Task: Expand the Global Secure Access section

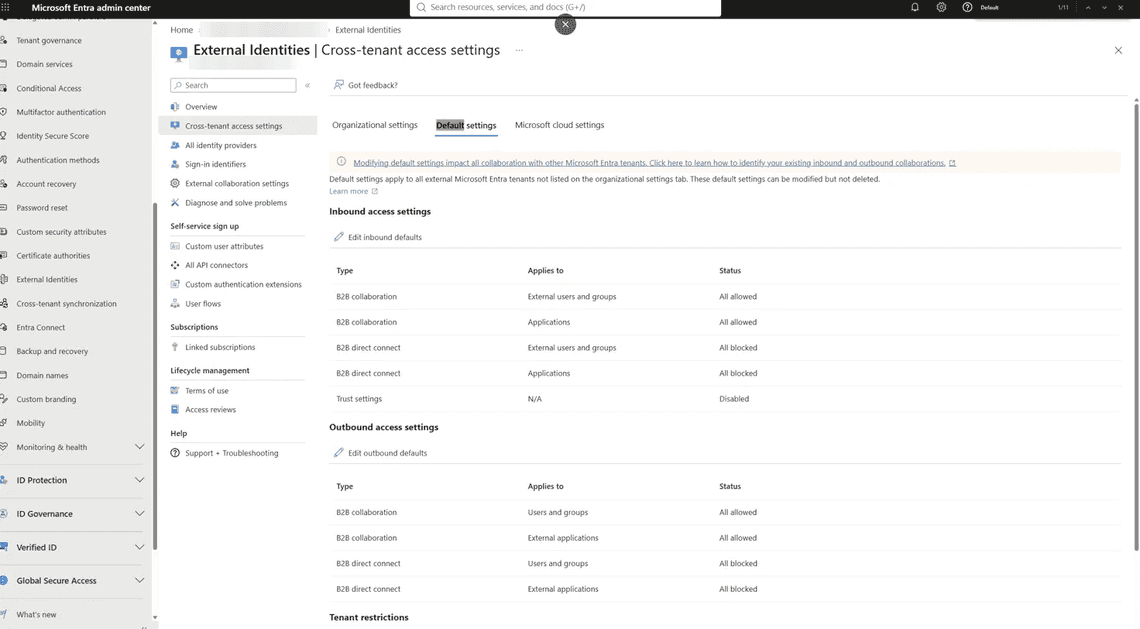Action: pyautogui.click(x=140, y=580)
